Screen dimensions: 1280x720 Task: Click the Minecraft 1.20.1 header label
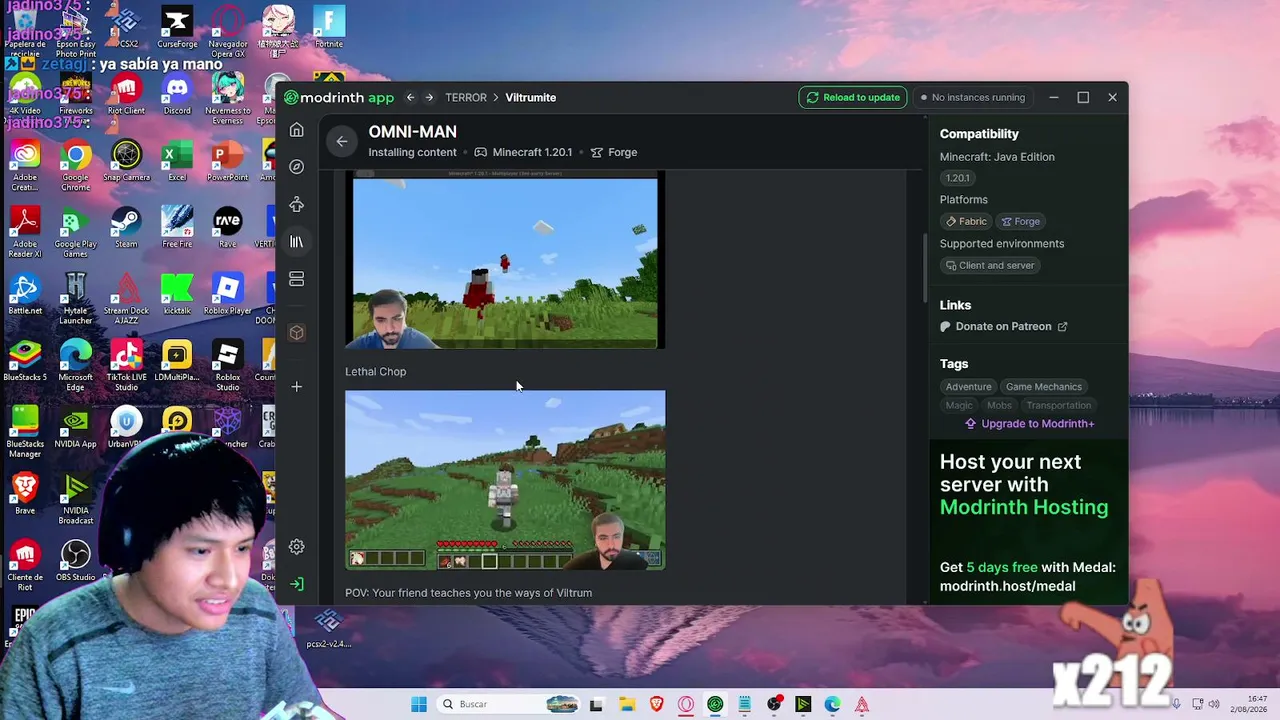(x=523, y=152)
